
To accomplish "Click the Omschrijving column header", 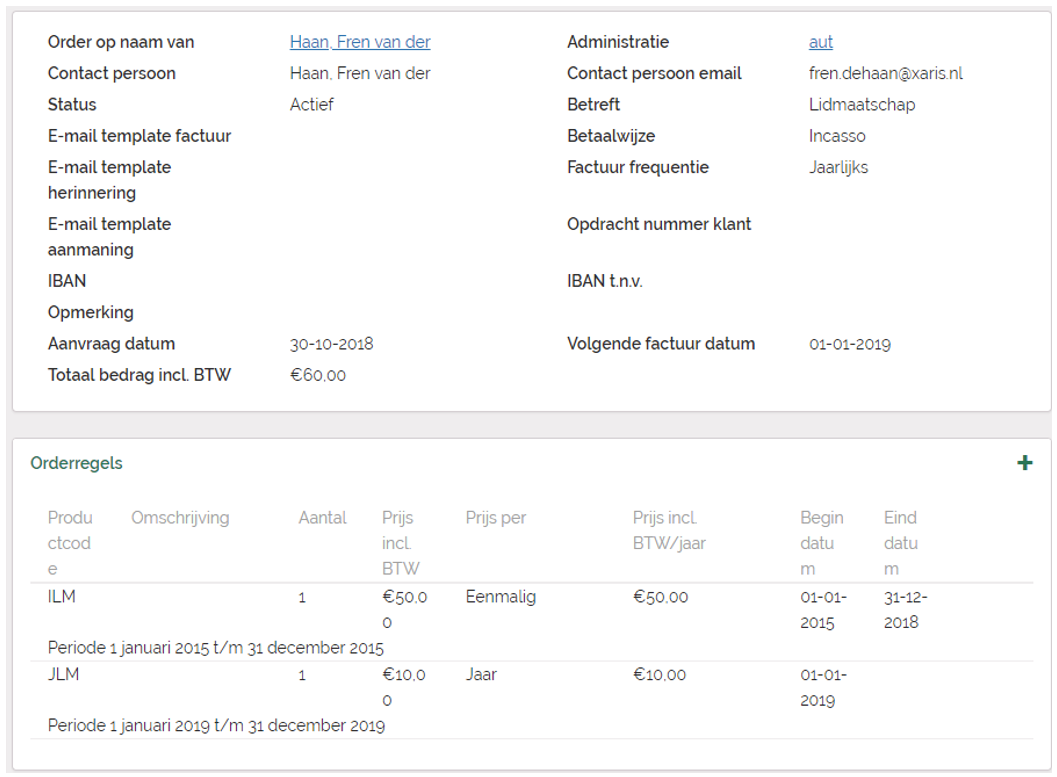I will coord(180,518).
